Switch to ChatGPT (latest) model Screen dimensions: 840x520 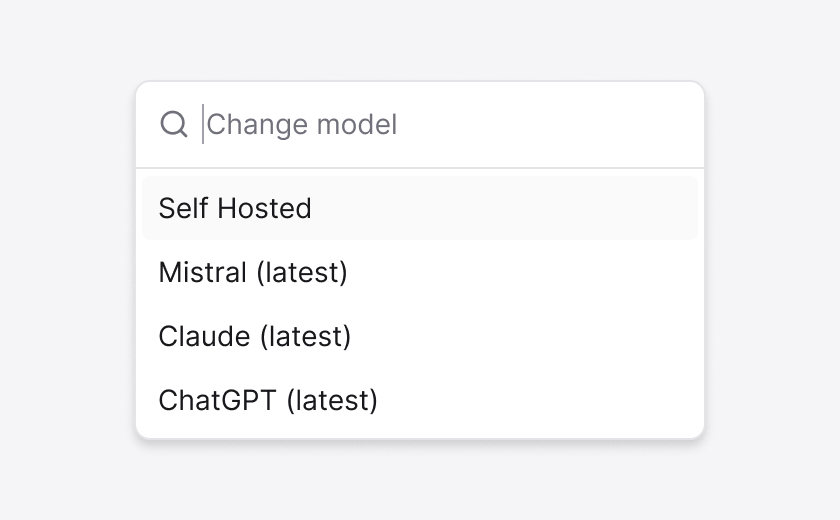coord(268,400)
